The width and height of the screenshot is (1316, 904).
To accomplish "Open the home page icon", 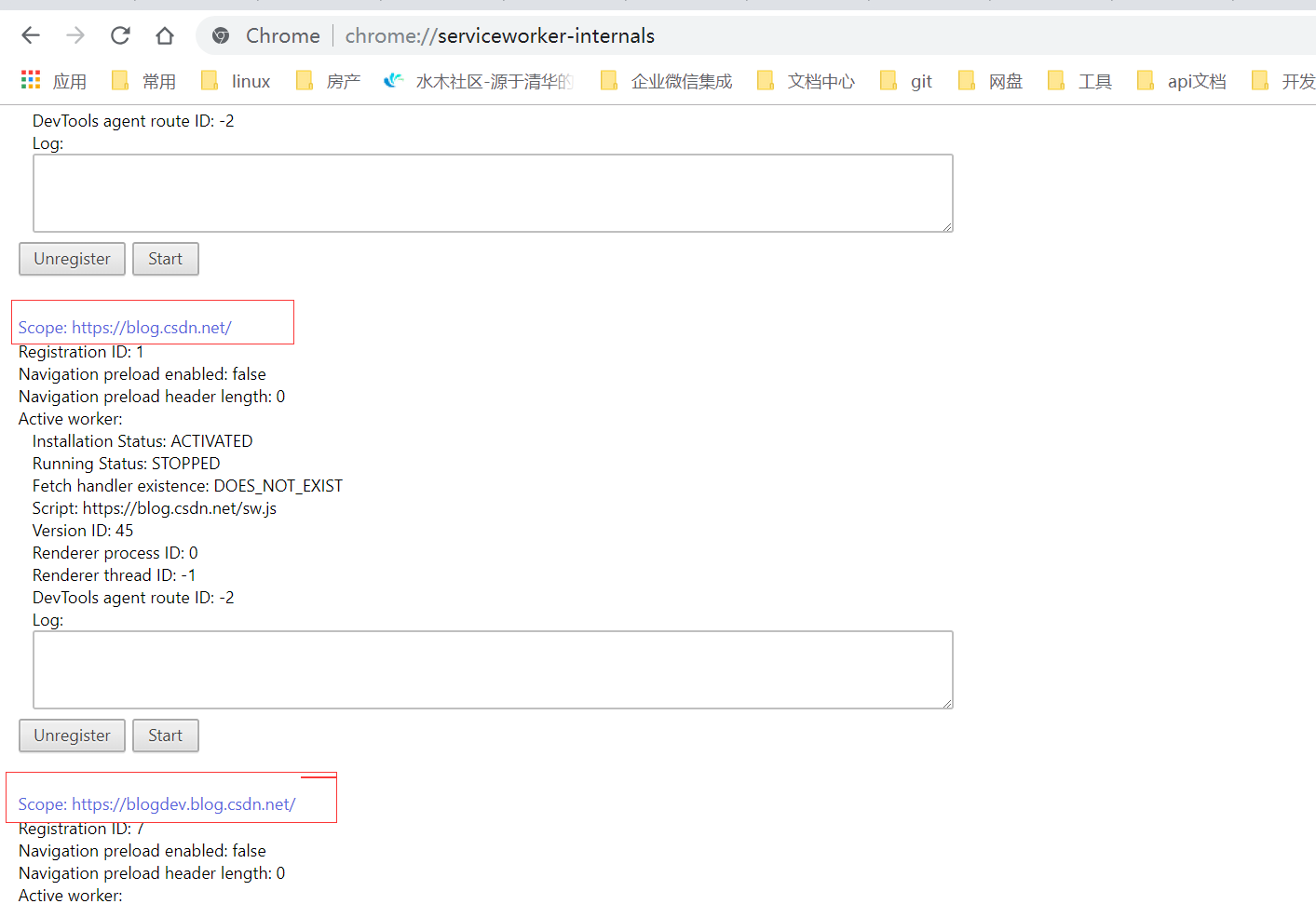I will (165, 35).
